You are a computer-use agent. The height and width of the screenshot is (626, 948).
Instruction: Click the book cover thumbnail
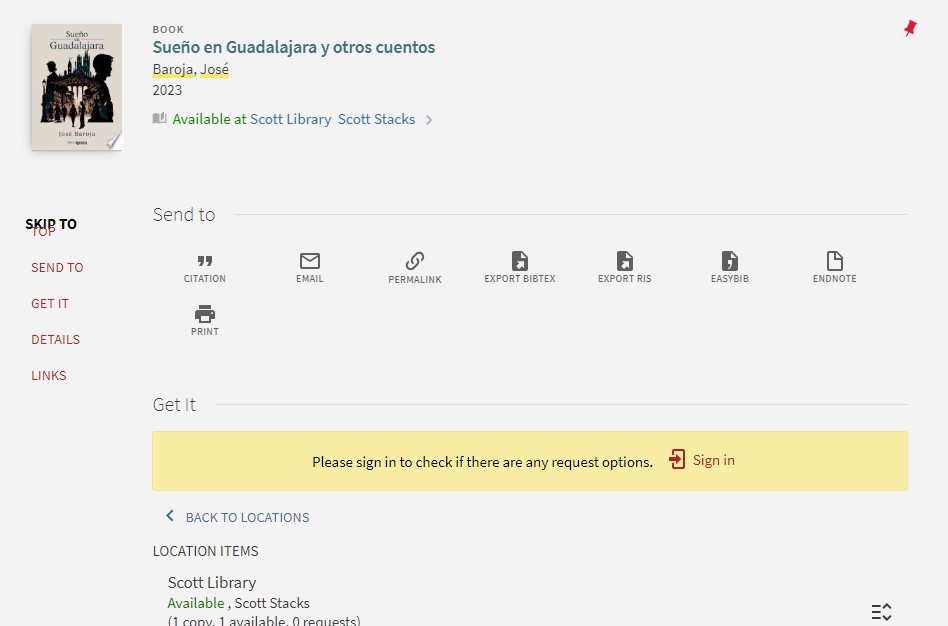click(76, 87)
